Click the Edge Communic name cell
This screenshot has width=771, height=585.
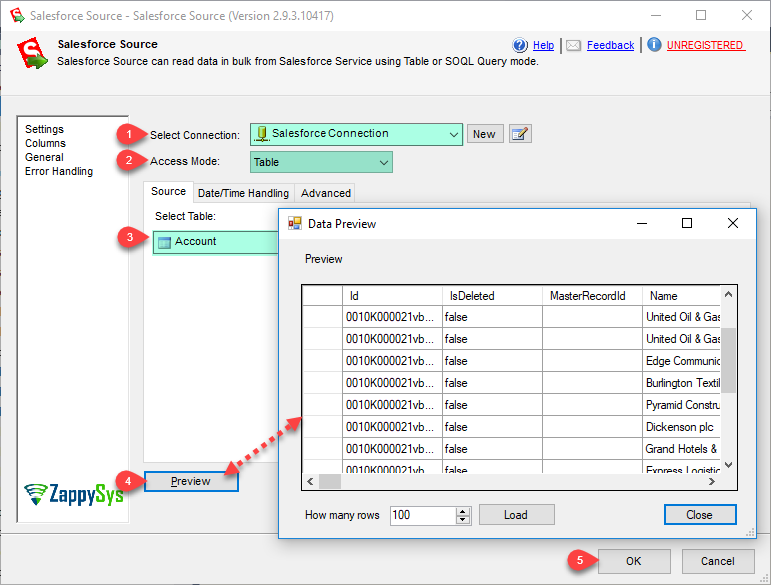[682, 361]
